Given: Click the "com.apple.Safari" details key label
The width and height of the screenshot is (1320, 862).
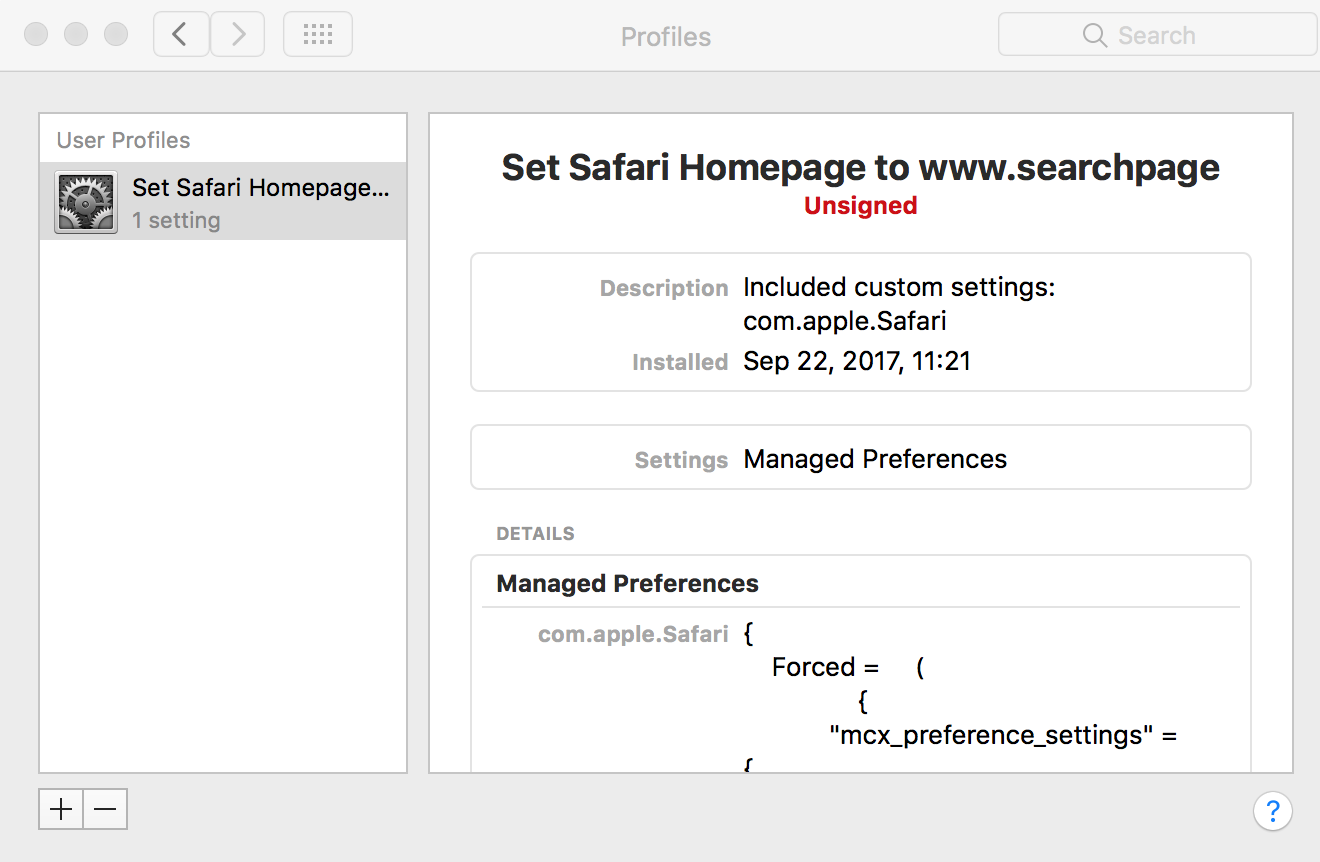Looking at the screenshot, I should [633, 634].
